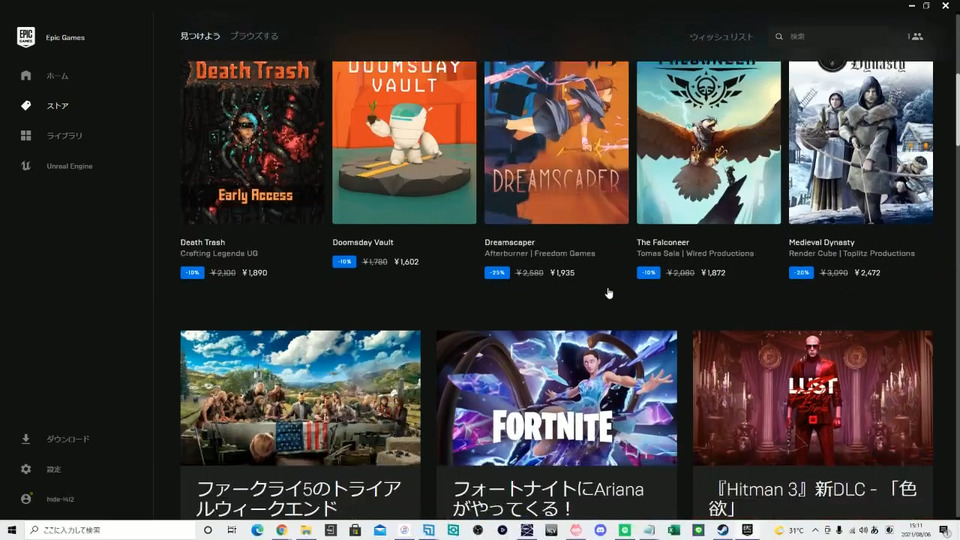The image size is (960, 540).
Task: Click the search magnifier icon
Action: click(x=779, y=37)
